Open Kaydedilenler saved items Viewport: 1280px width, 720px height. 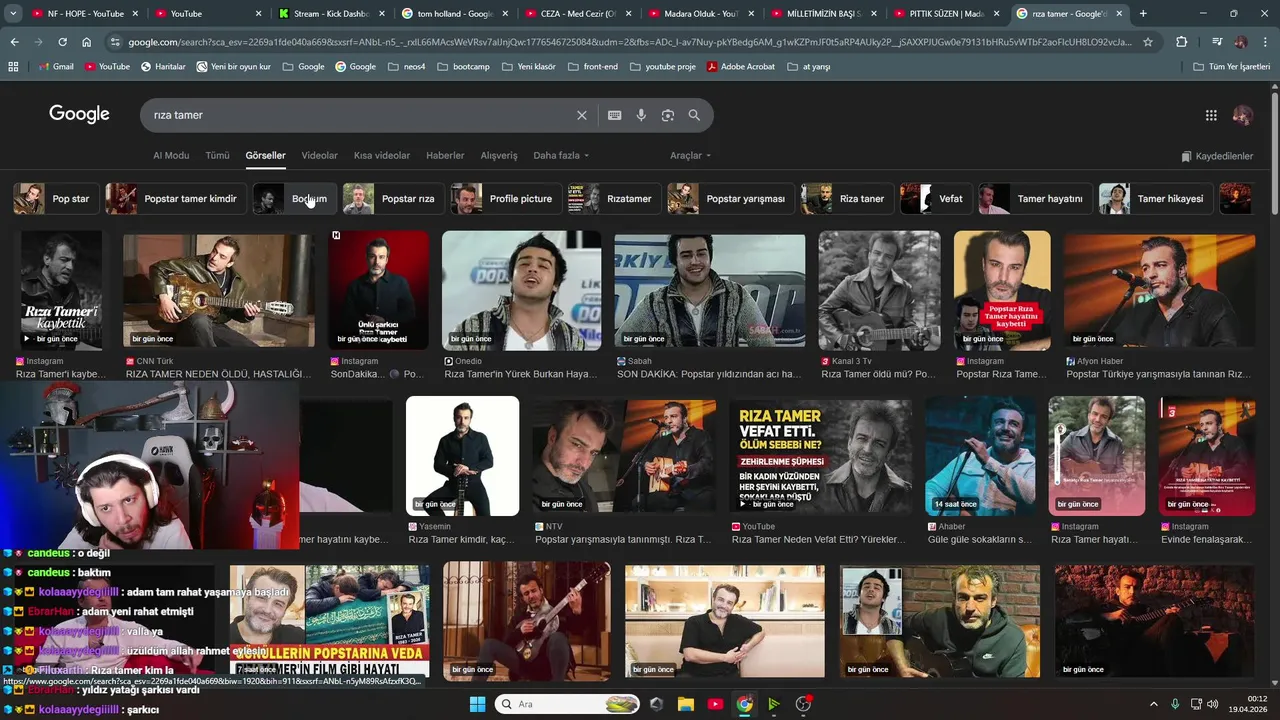[x=1217, y=156]
